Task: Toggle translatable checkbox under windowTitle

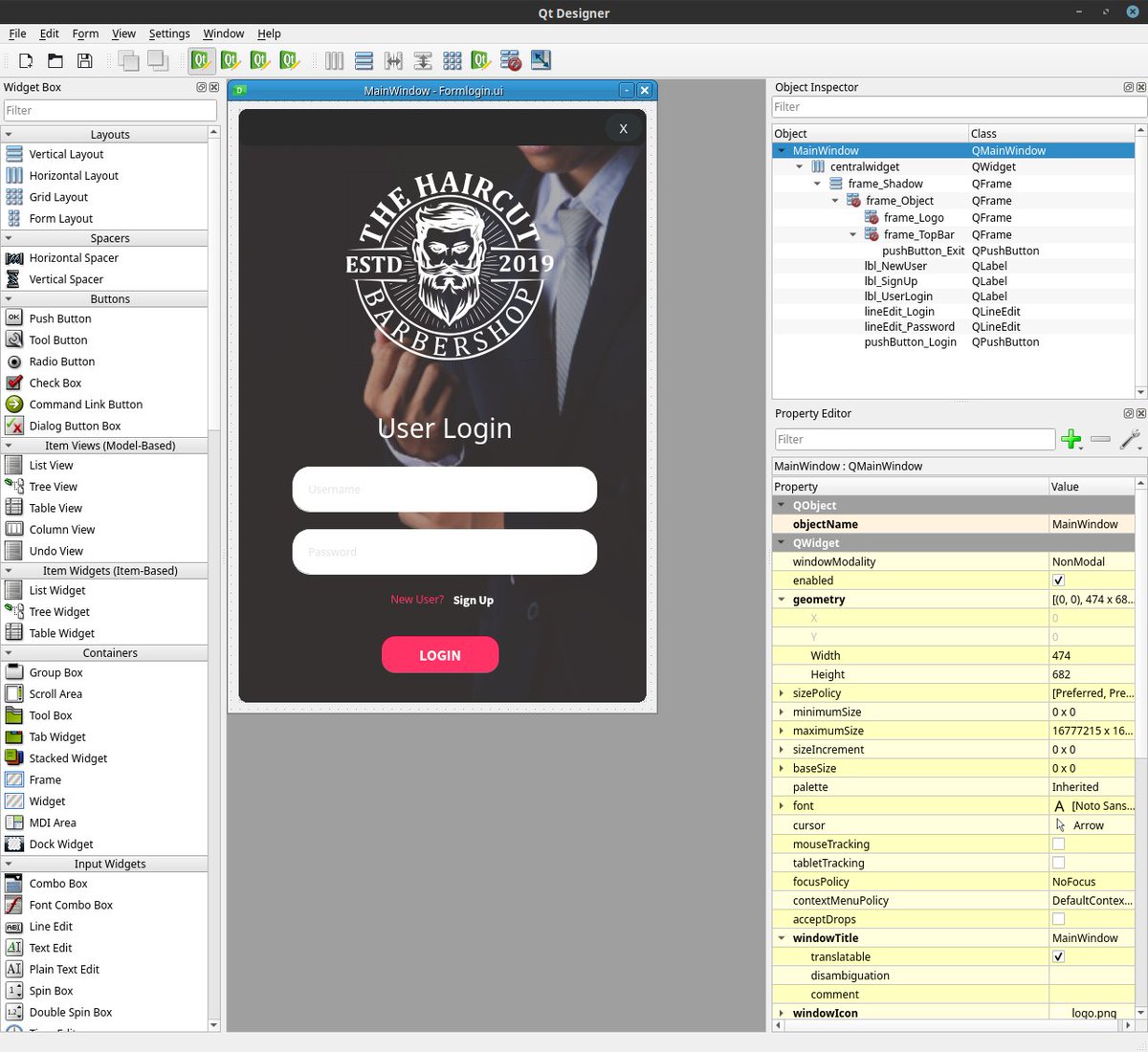Action: pyautogui.click(x=1058, y=956)
